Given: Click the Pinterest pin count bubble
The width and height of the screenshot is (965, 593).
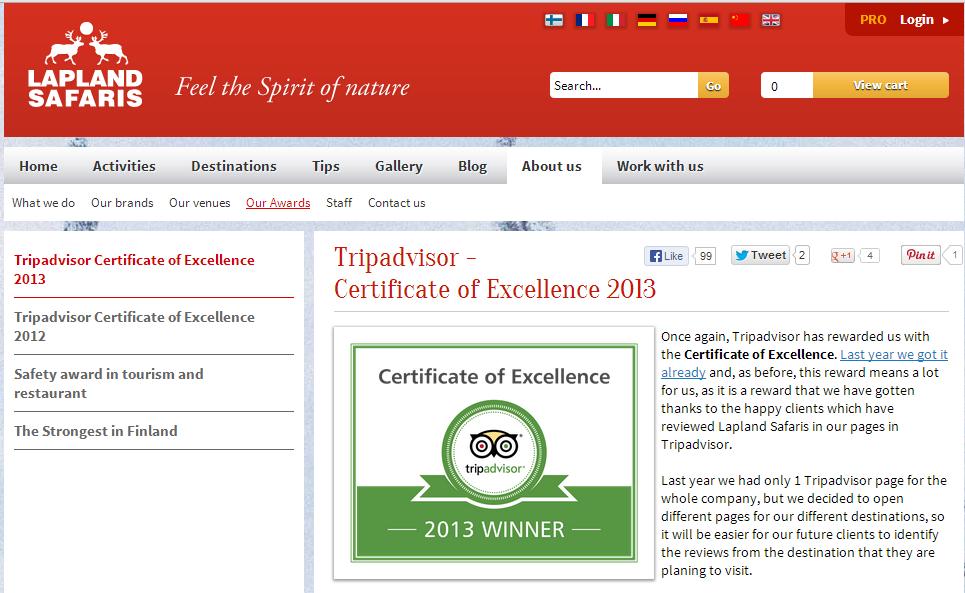Looking at the screenshot, I should point(954,255).
